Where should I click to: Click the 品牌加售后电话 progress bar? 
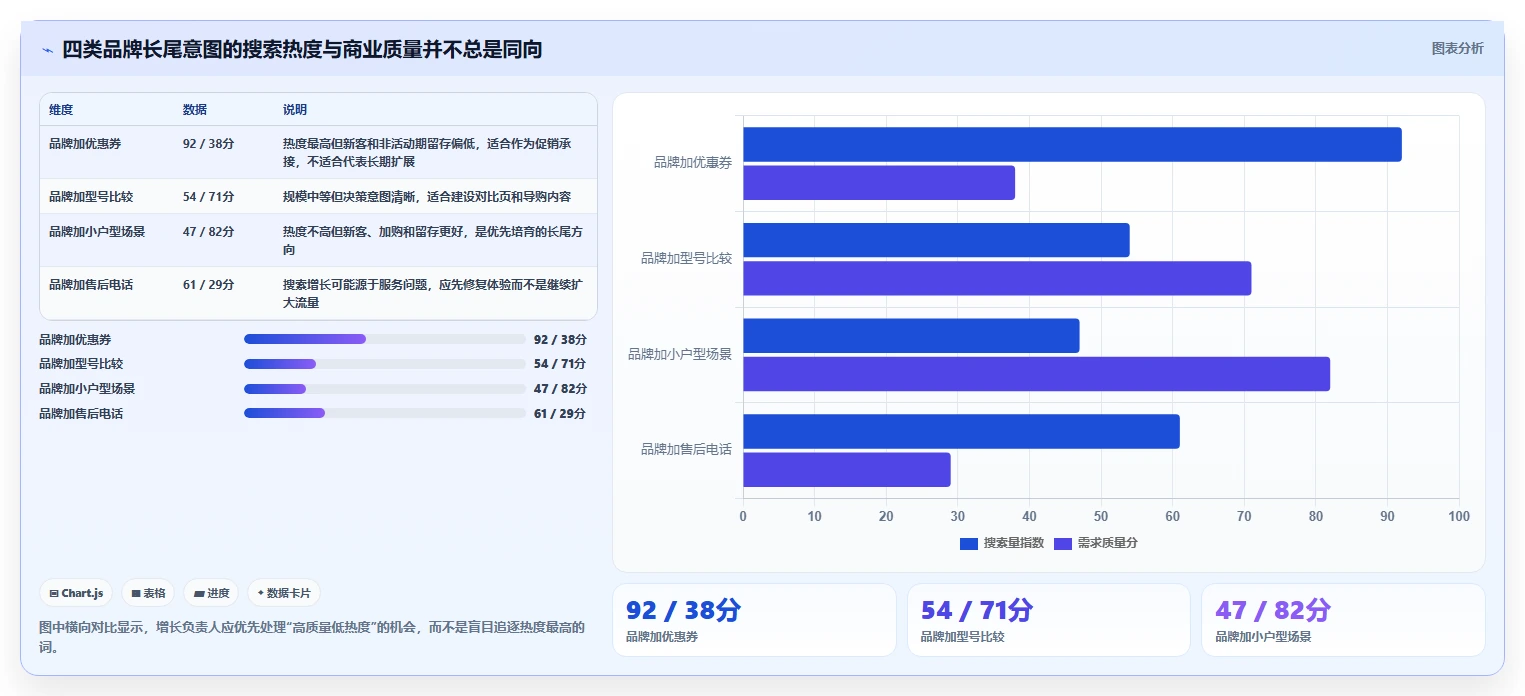[x=384, y=413]
